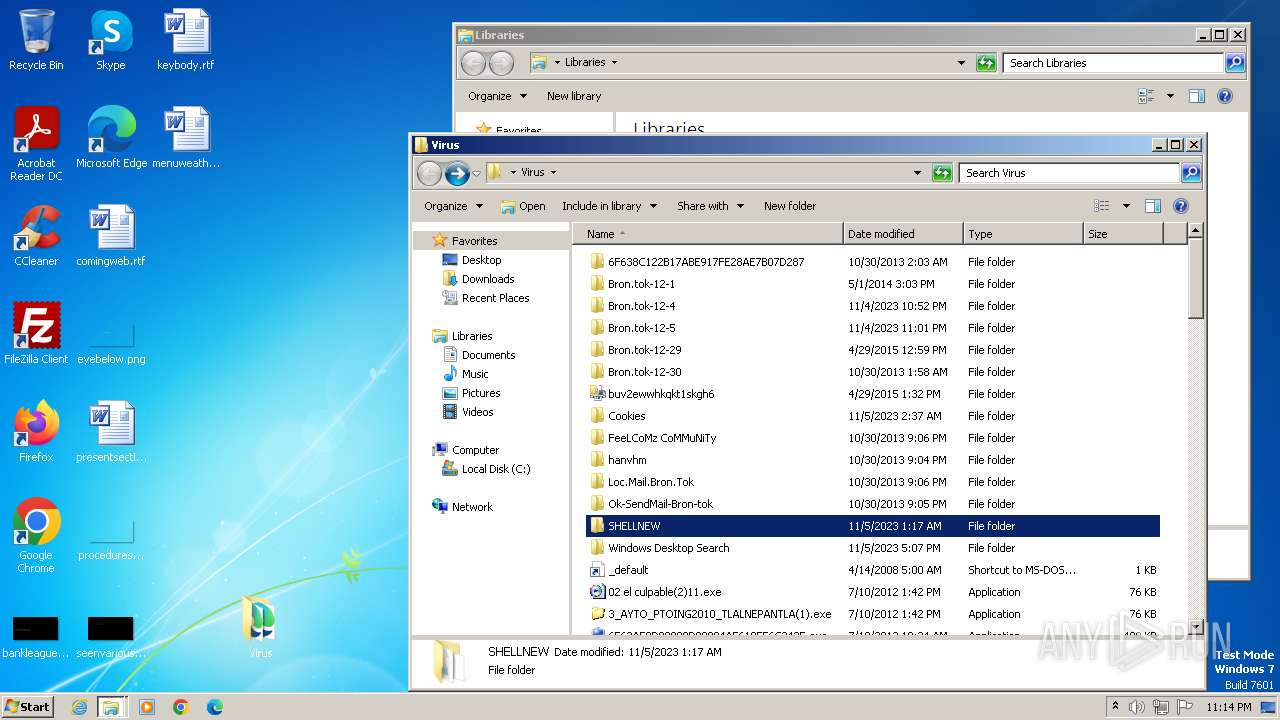This screenshot has height=720, width=1280.
Task: Sort by the Size column header
Action: [1123, 234]
